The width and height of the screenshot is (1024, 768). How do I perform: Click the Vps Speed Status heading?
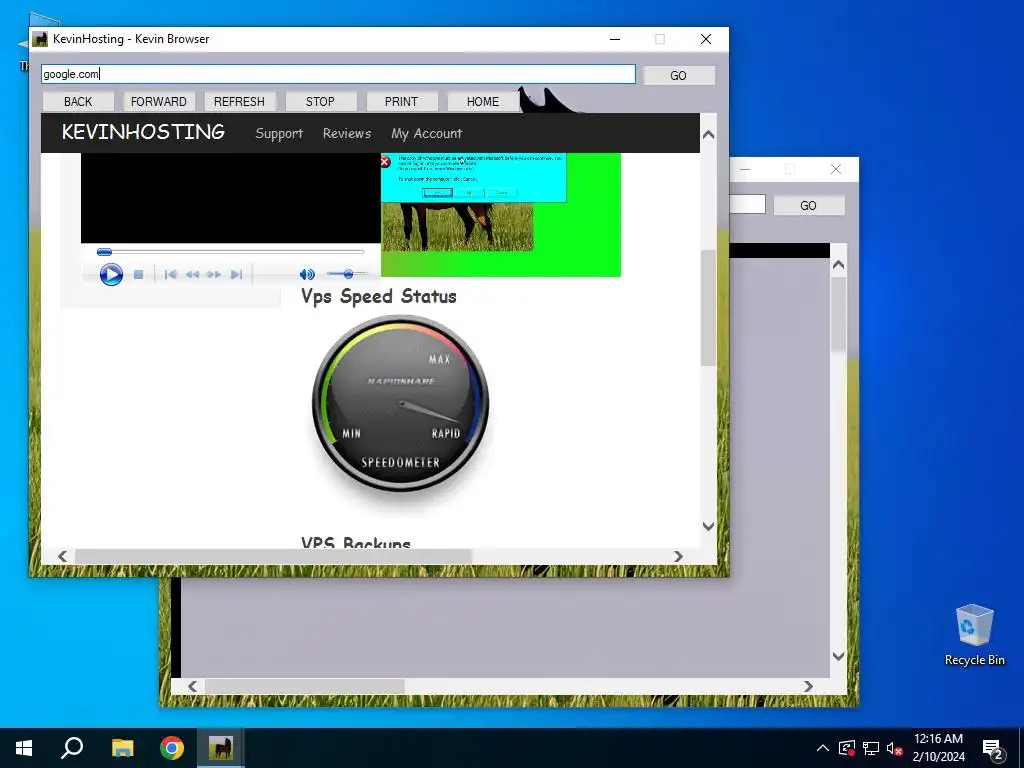point(378,296)
